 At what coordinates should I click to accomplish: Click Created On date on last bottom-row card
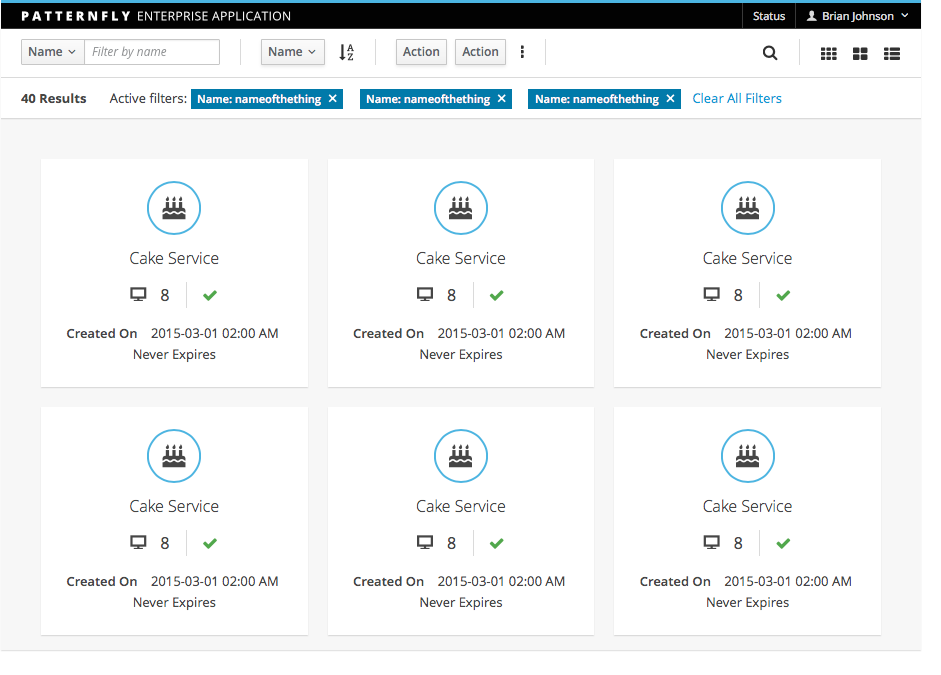pyautogui.click(x=788, y=581)
